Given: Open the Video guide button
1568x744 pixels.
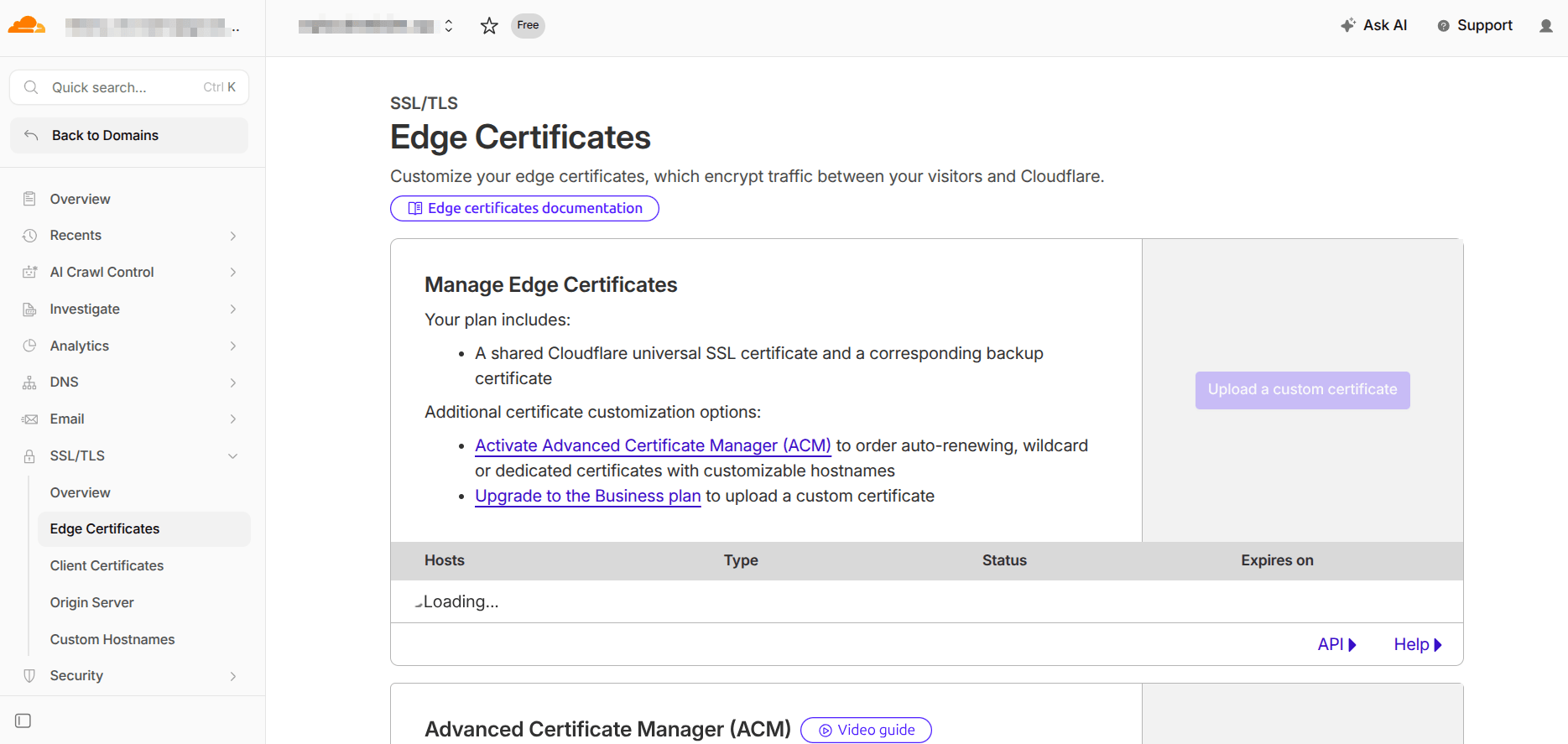Looking at the screenshot, I should [x=866, y=731].
